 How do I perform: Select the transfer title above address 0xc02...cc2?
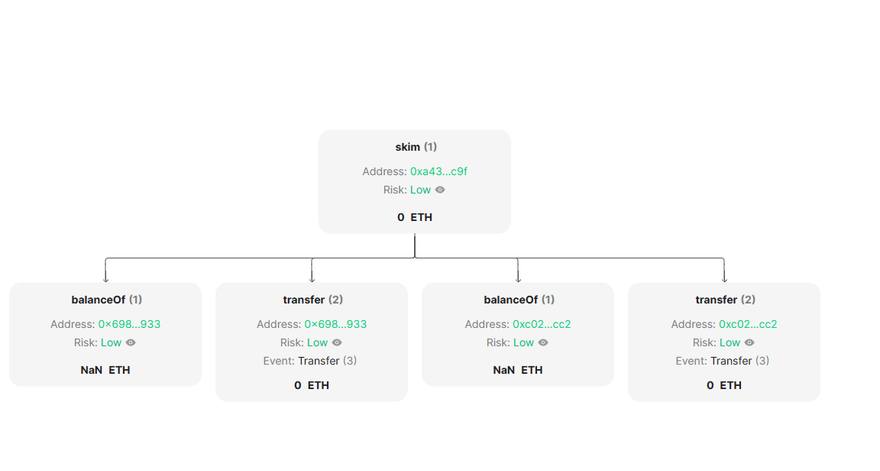(724, 300)
